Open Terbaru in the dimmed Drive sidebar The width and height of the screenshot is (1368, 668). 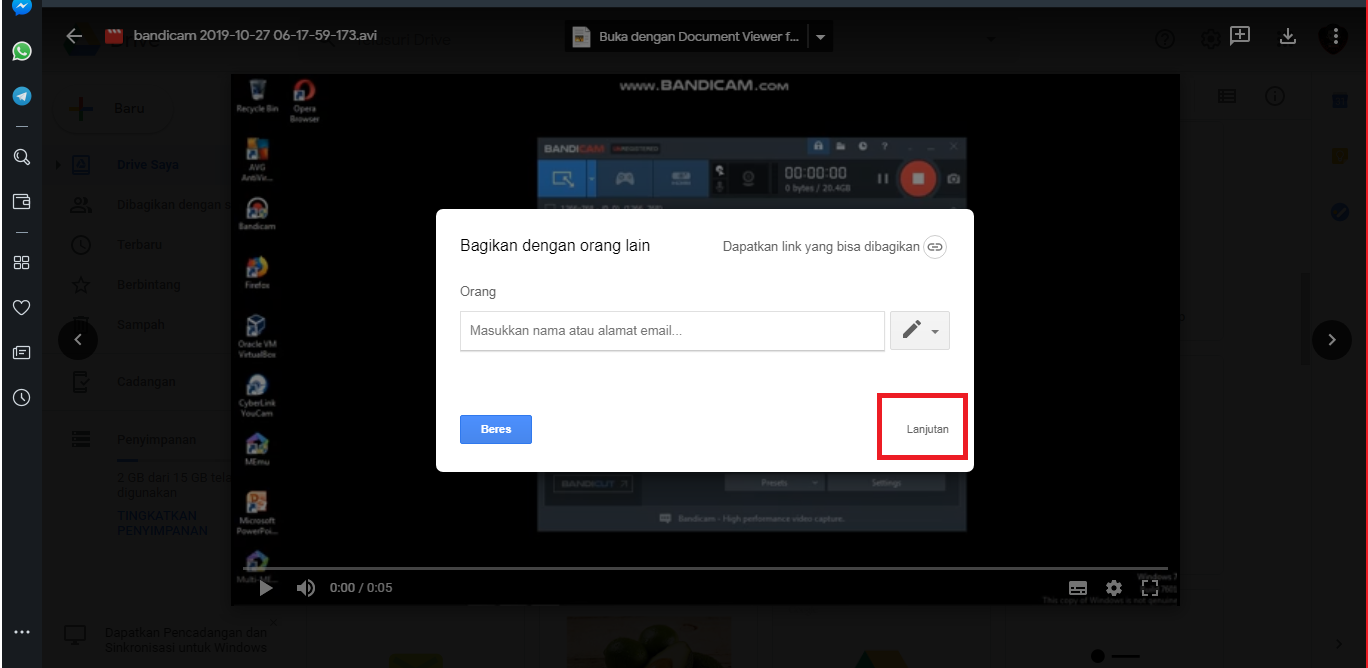point(139,244)
